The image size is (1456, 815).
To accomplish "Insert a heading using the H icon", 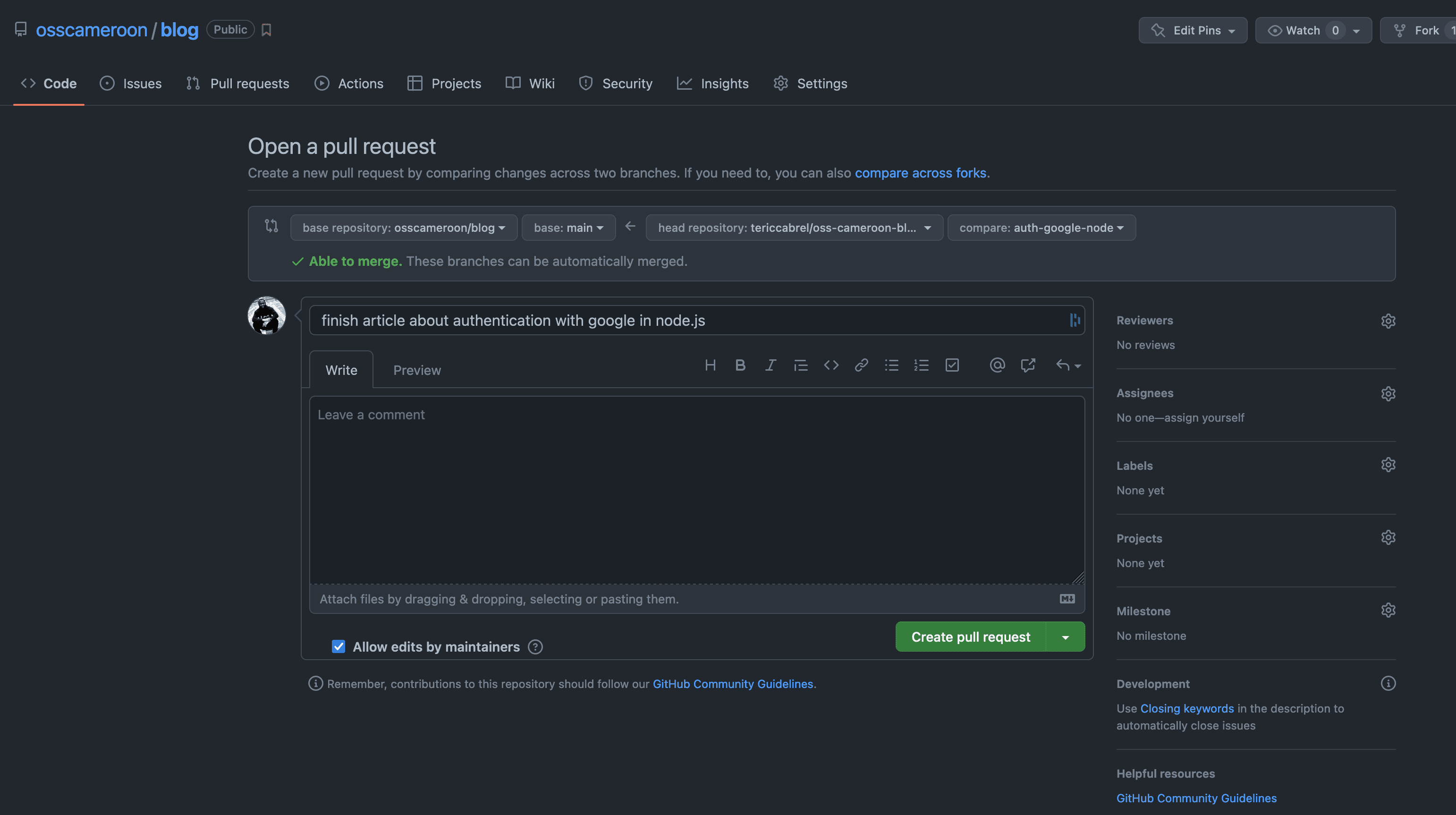I will [x=711, y=365].
